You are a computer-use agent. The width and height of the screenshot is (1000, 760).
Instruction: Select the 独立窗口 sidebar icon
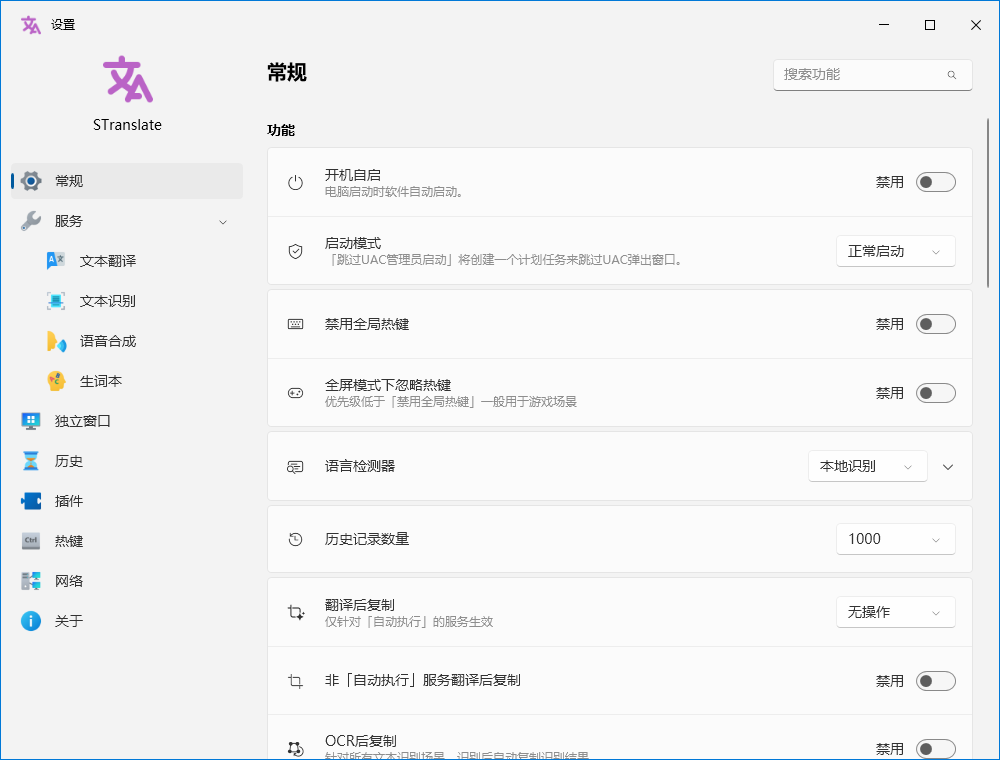(x=29, y=421)
